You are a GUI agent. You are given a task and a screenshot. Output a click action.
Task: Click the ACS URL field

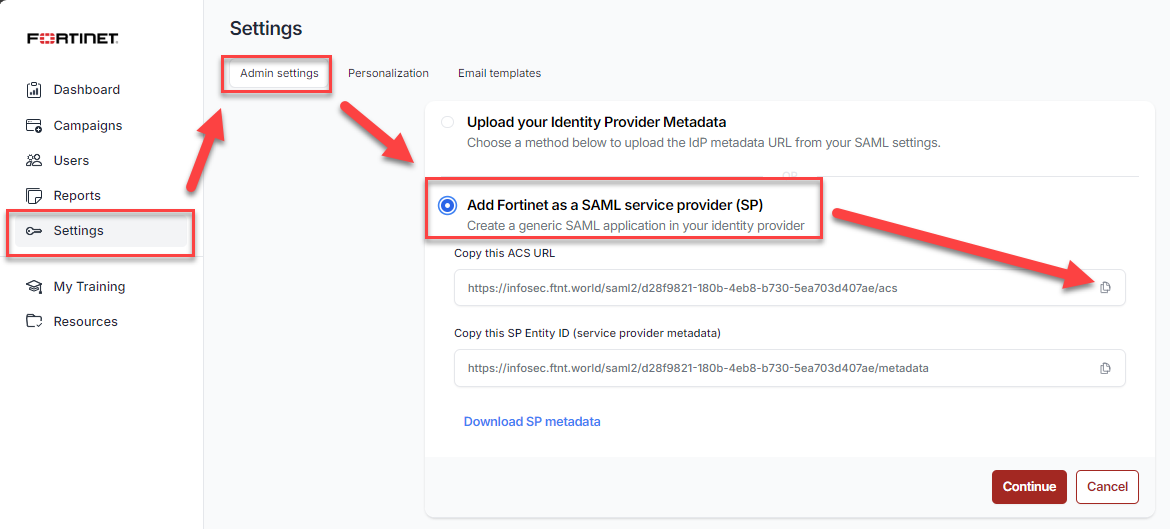pyautogui.click(x=789, y=288)
